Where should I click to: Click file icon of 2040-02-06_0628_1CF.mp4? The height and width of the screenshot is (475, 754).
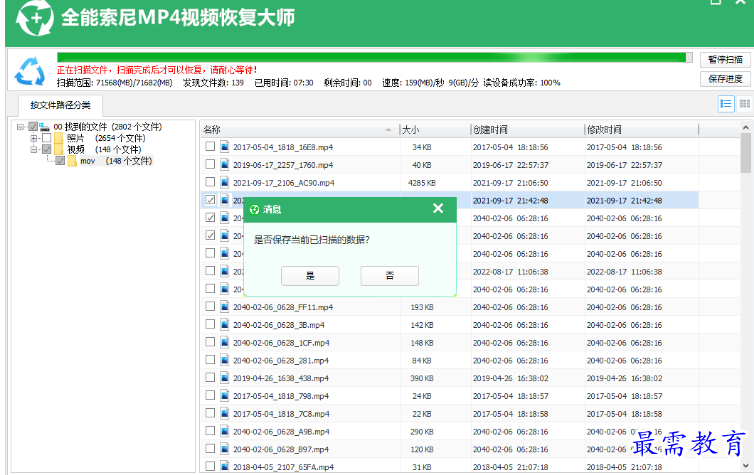225,342
